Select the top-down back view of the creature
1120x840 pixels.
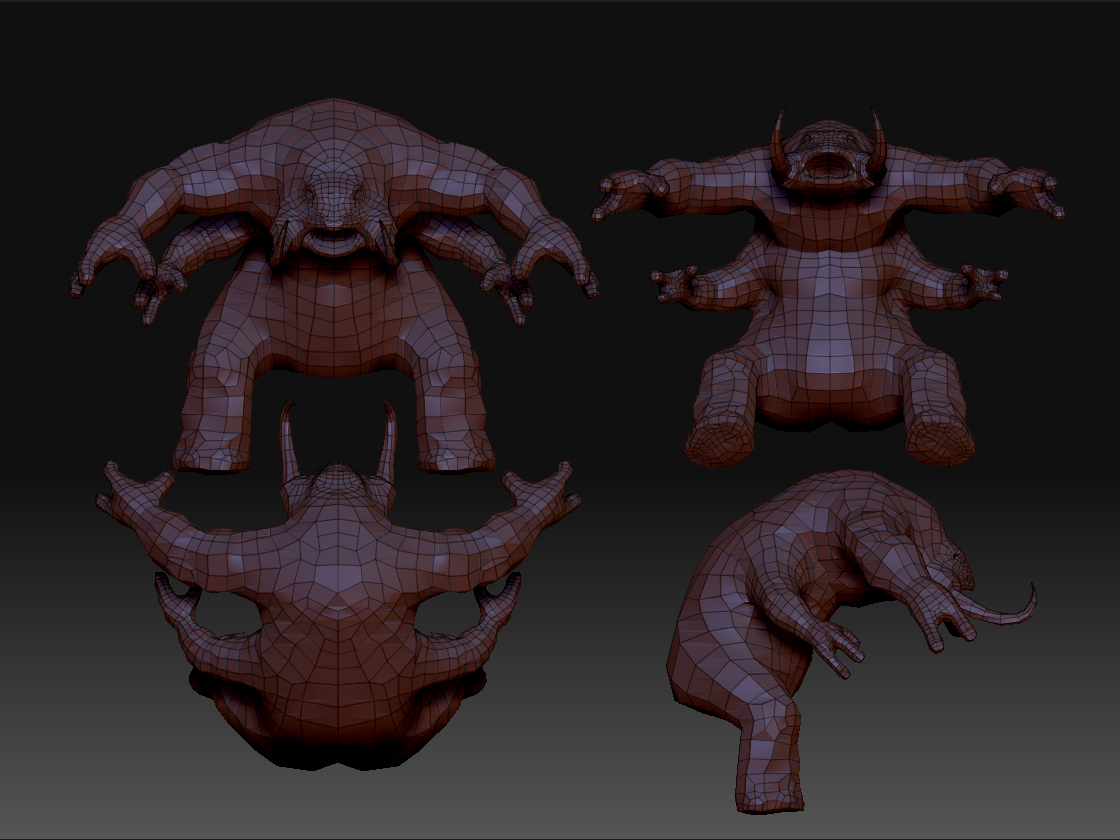click(x=338, y=586)
